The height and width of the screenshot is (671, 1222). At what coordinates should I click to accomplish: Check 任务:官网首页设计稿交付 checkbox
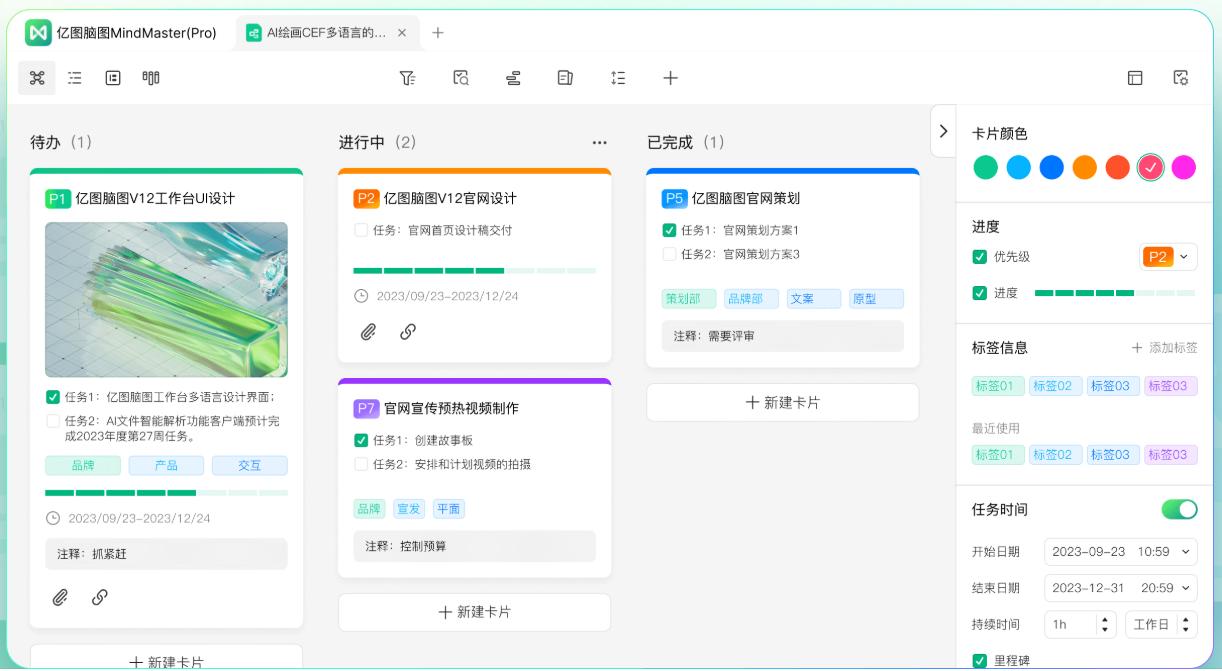click(361, 230)
